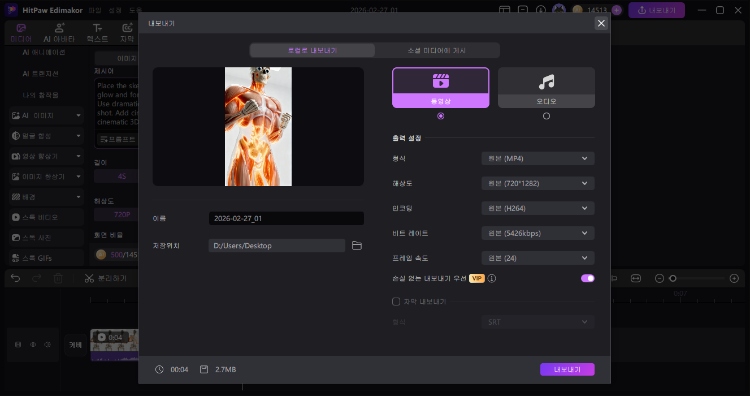
Task: Click the purple export button in dialog footer
Action: (x=567, y=370)
